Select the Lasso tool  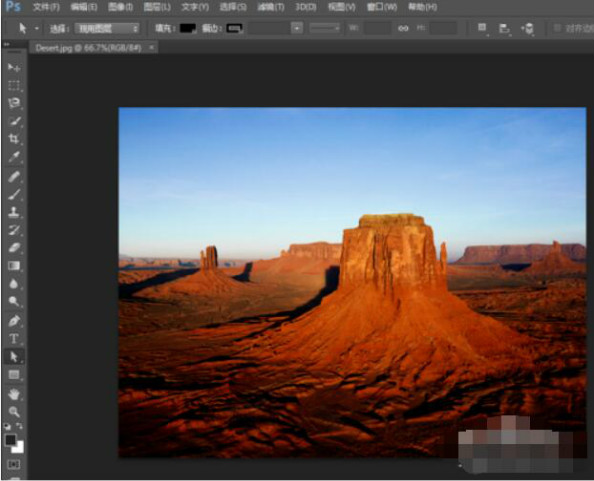point(14,103)
